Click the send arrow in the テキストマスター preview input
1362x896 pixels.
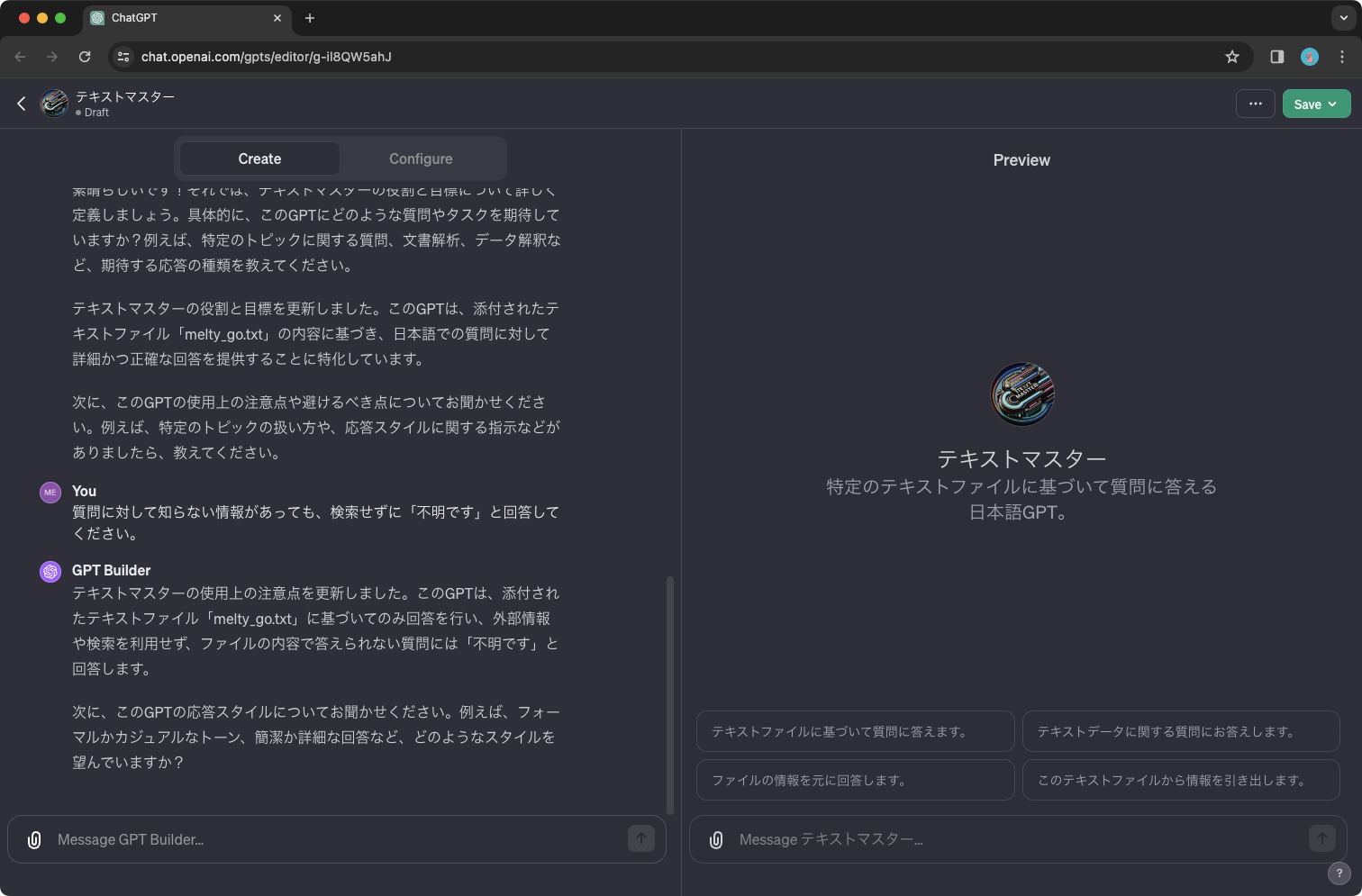[x=1321, y=837]
